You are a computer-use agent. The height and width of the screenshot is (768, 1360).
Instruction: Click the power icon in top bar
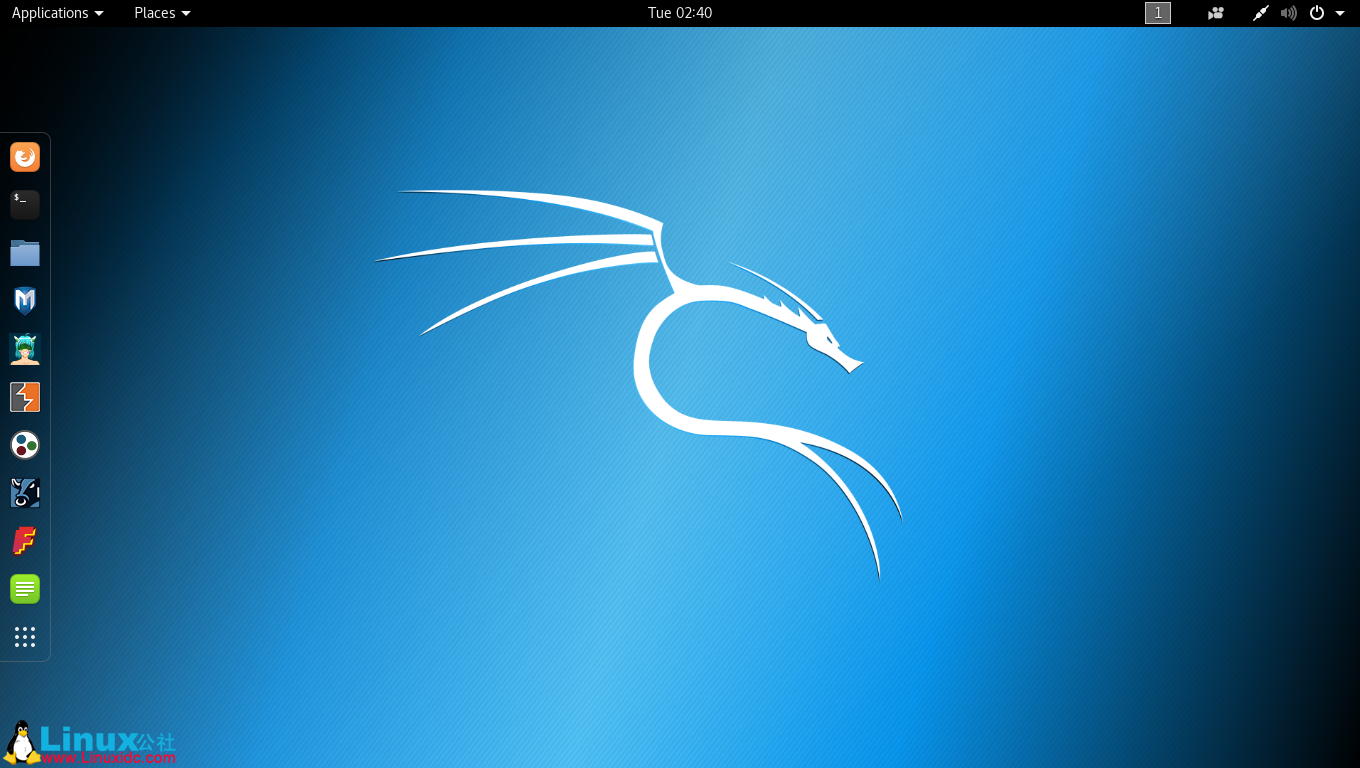point(1317,13)
